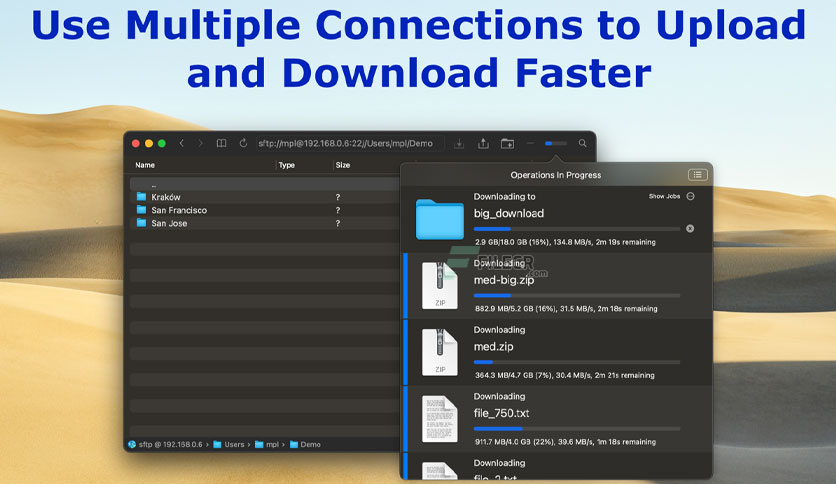Click the big_download folder thumbnail
The image size is (836, 484).
(x=440, y=219)
